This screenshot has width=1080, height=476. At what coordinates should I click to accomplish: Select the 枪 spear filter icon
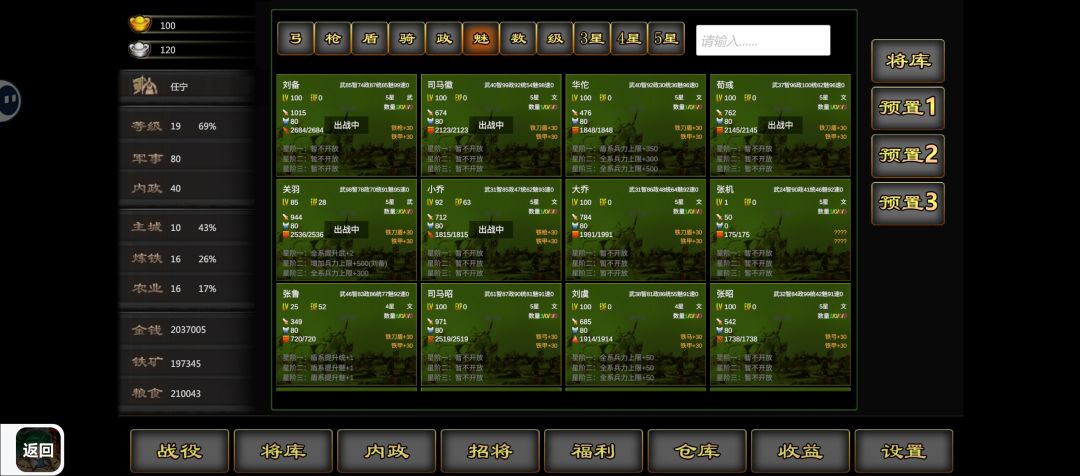pos(333,39)
